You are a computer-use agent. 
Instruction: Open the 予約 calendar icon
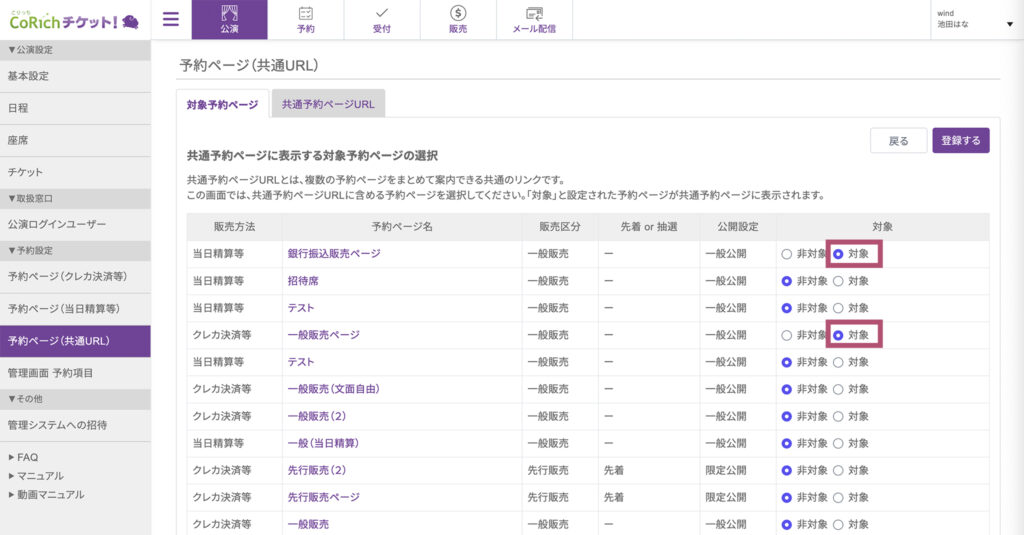305,19
